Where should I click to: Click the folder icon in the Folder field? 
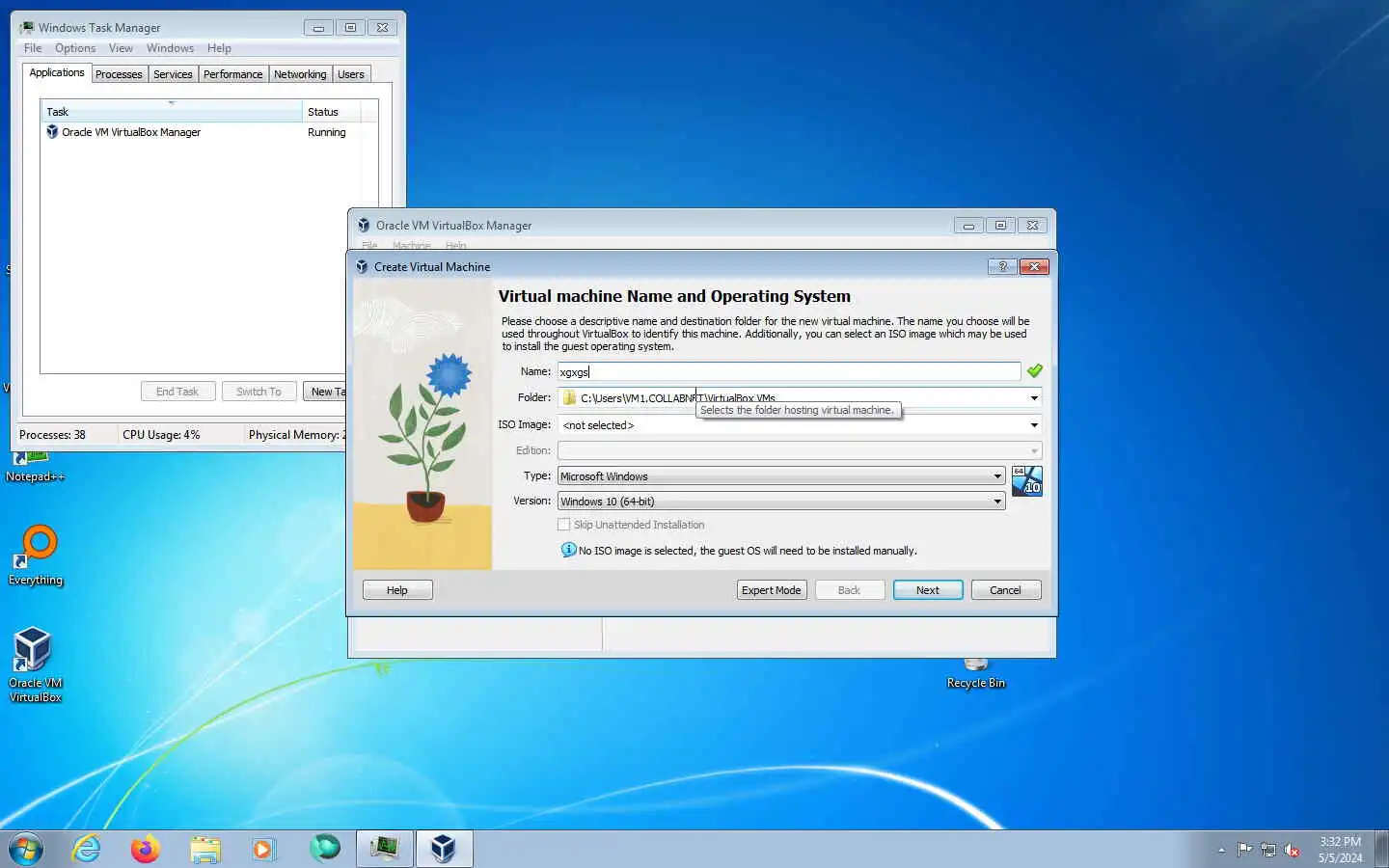tap(569, 397)
